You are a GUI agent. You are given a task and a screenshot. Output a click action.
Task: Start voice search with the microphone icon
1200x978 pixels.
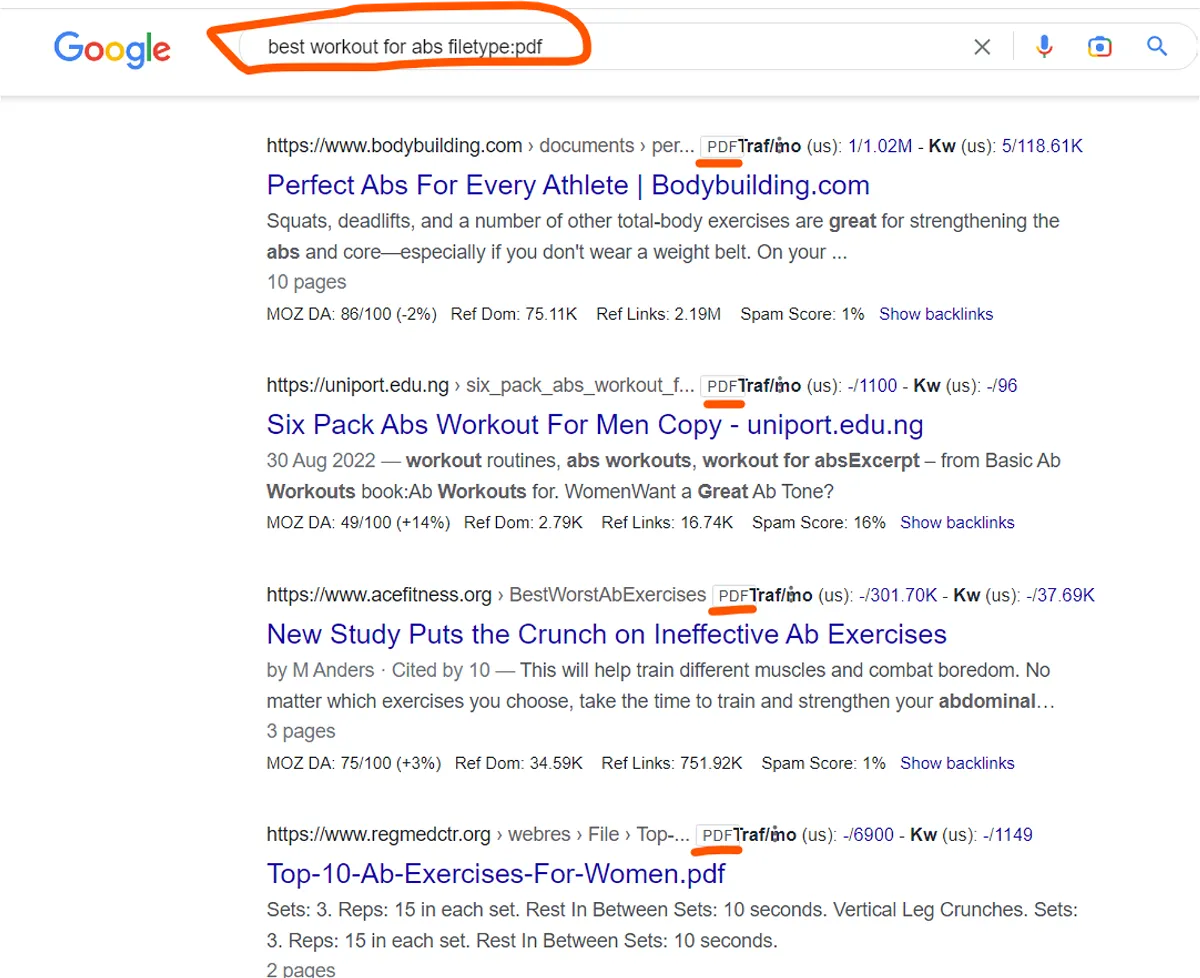pyautogui.click(x=1044, y=46)
